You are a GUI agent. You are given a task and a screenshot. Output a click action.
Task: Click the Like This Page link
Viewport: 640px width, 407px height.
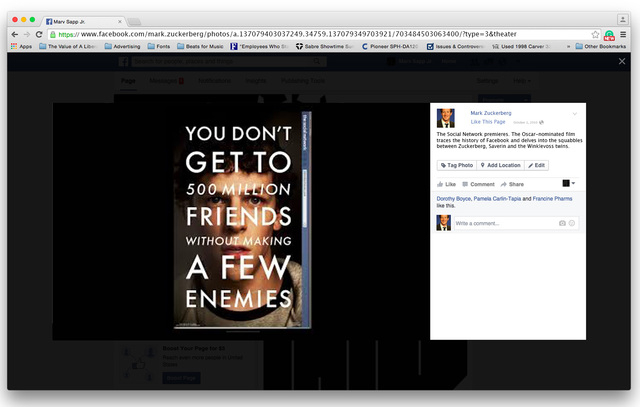coord(488,122)
